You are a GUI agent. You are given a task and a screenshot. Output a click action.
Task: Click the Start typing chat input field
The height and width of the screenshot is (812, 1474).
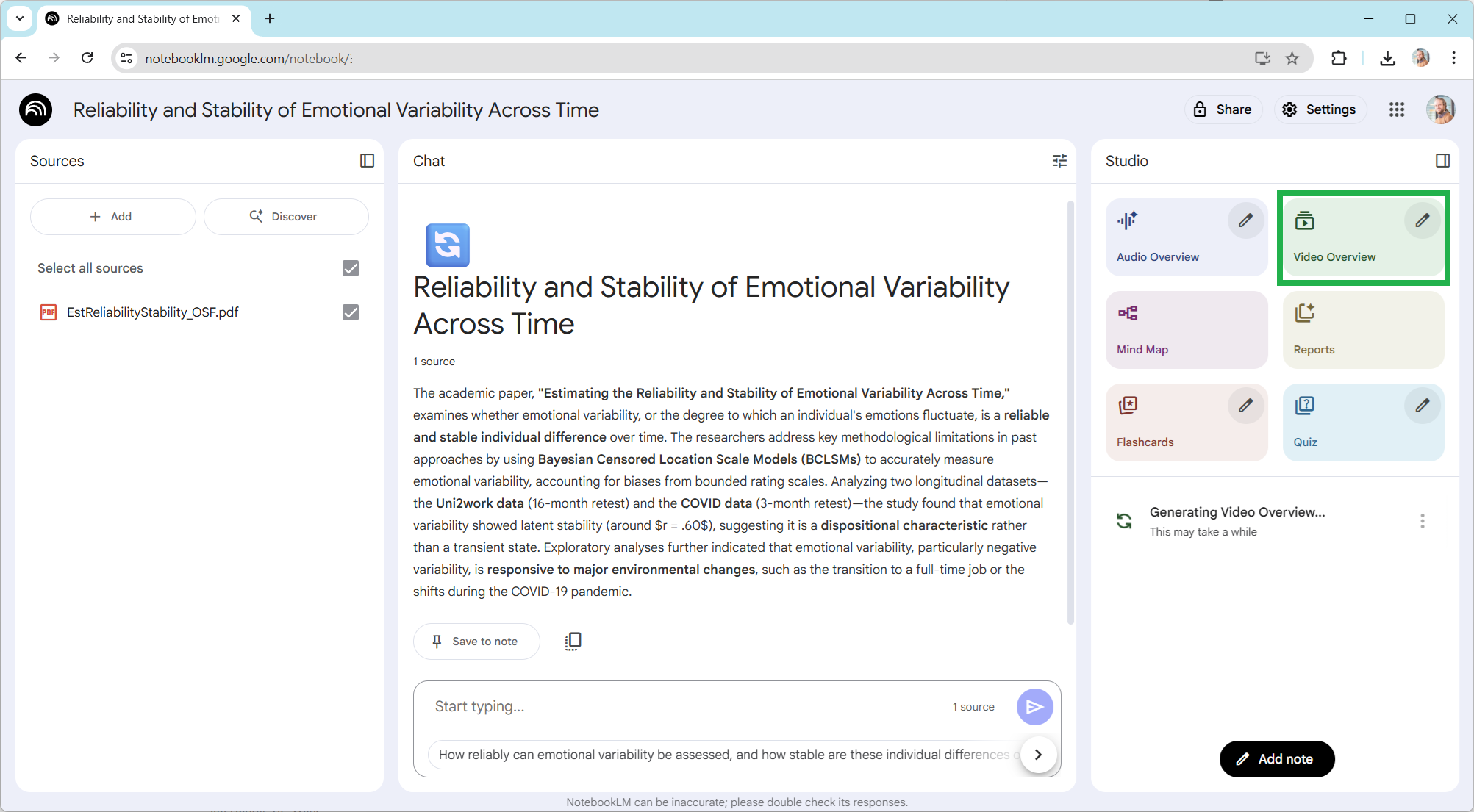tap(684, 706)
